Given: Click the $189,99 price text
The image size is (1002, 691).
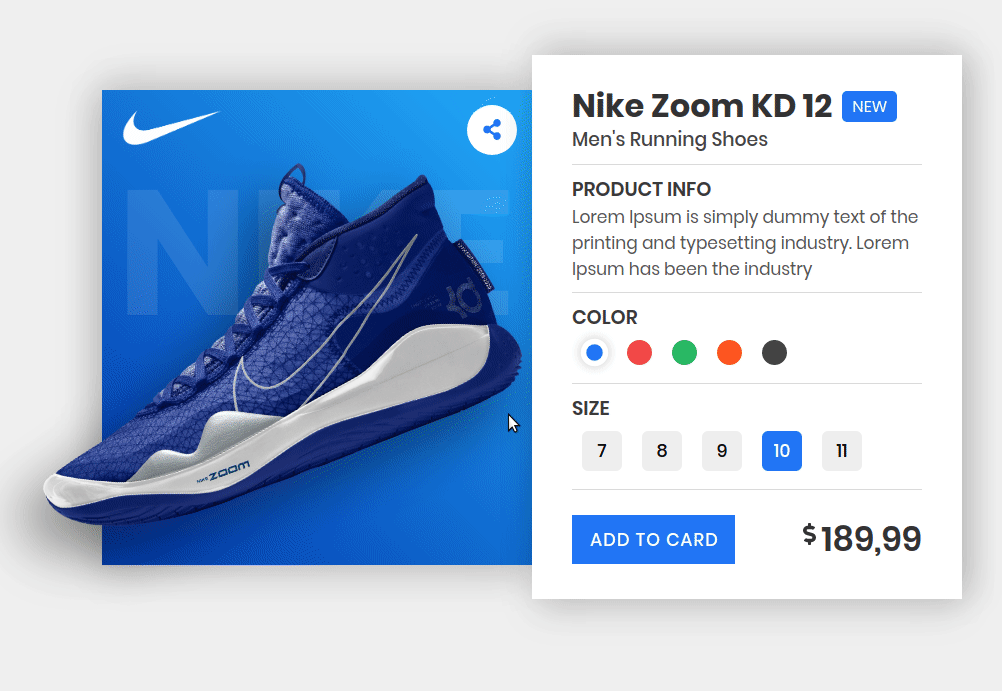Looking at the screenshot, I should (x=861, y=538).
